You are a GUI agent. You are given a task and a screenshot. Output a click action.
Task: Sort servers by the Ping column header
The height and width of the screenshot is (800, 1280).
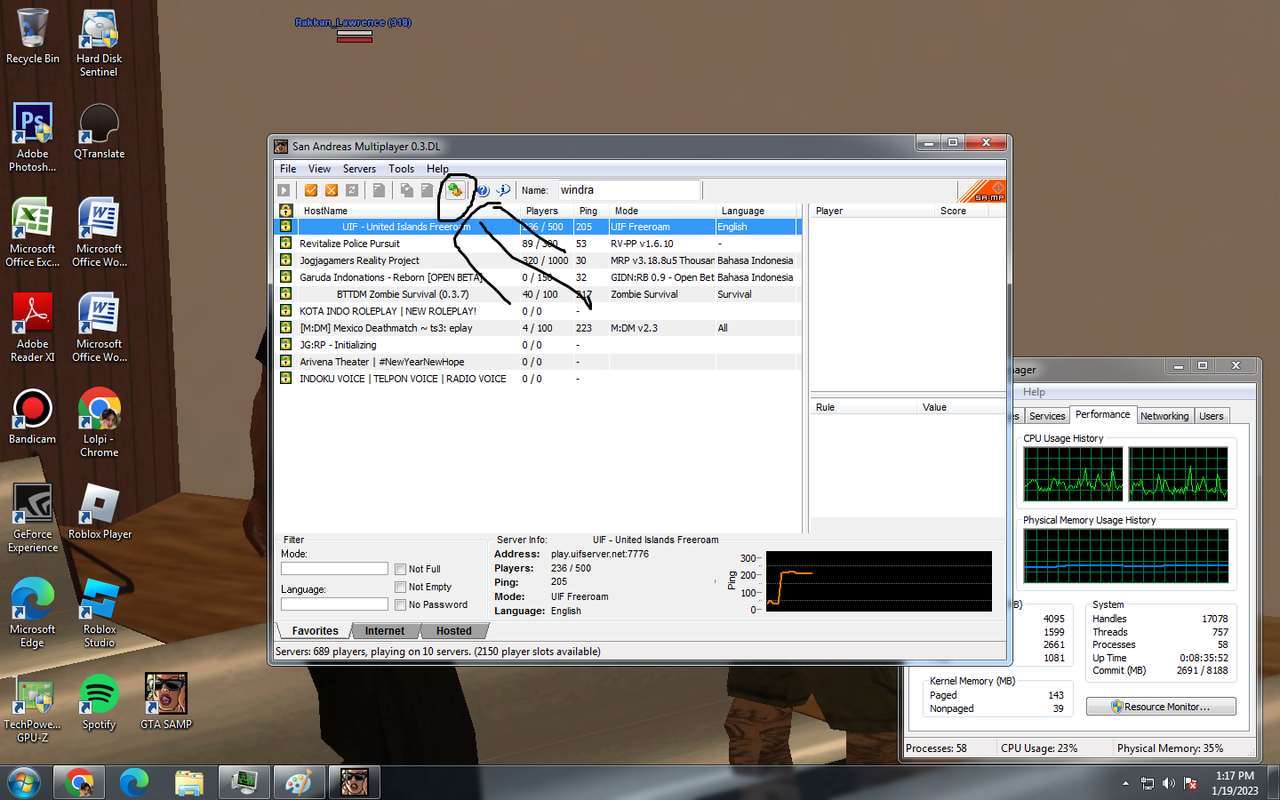click(x=592, y=211)
